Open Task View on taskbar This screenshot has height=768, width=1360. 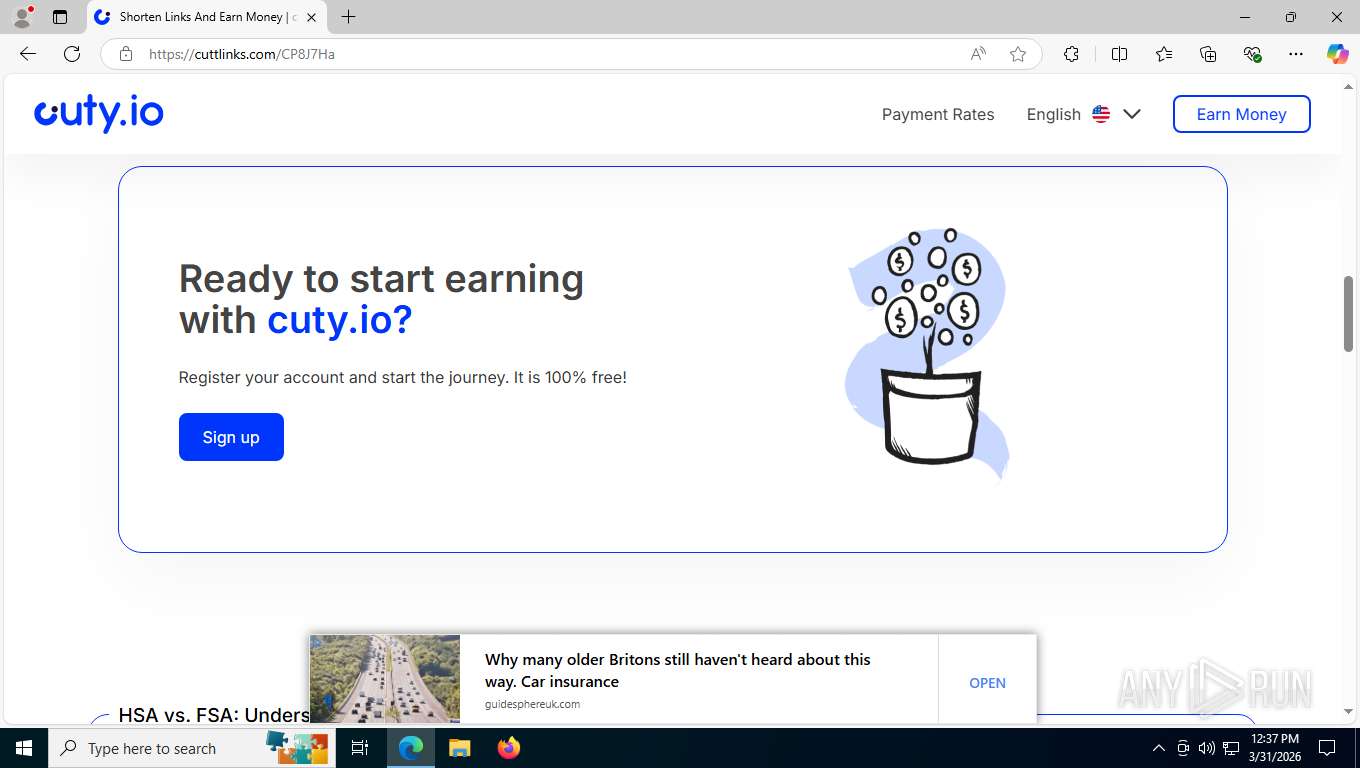click(x=360, y=748)
